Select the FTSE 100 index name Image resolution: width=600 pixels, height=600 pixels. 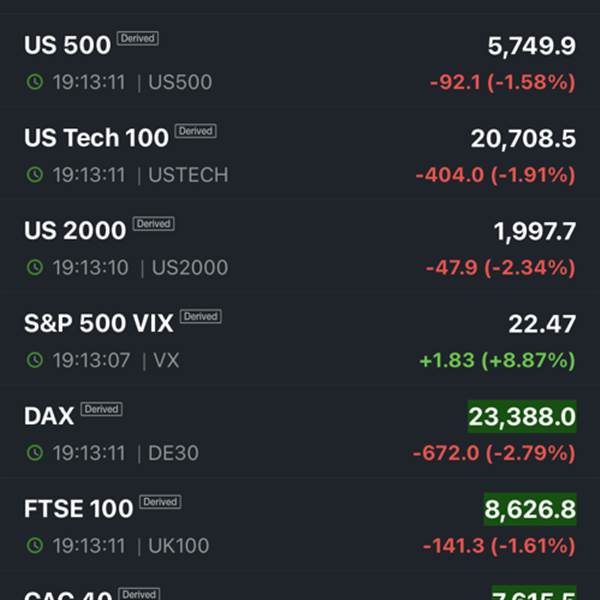pyautogui.click(x=79, y=509)
